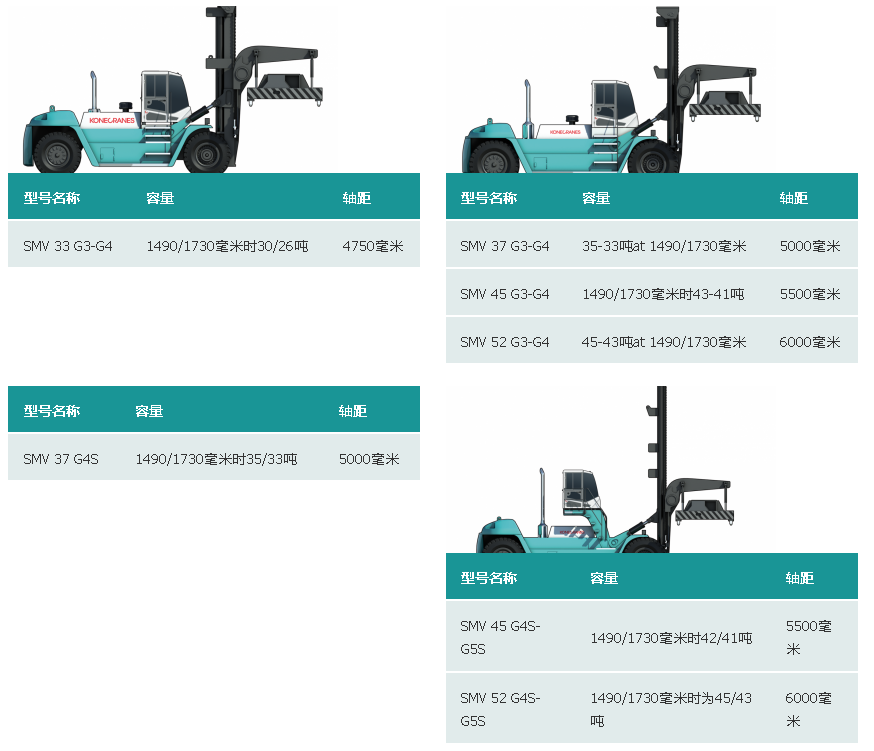Click 型号名称 header in the SMV 33 table
The height and width of the screenshot is (751, 874).
click(51, 198)
